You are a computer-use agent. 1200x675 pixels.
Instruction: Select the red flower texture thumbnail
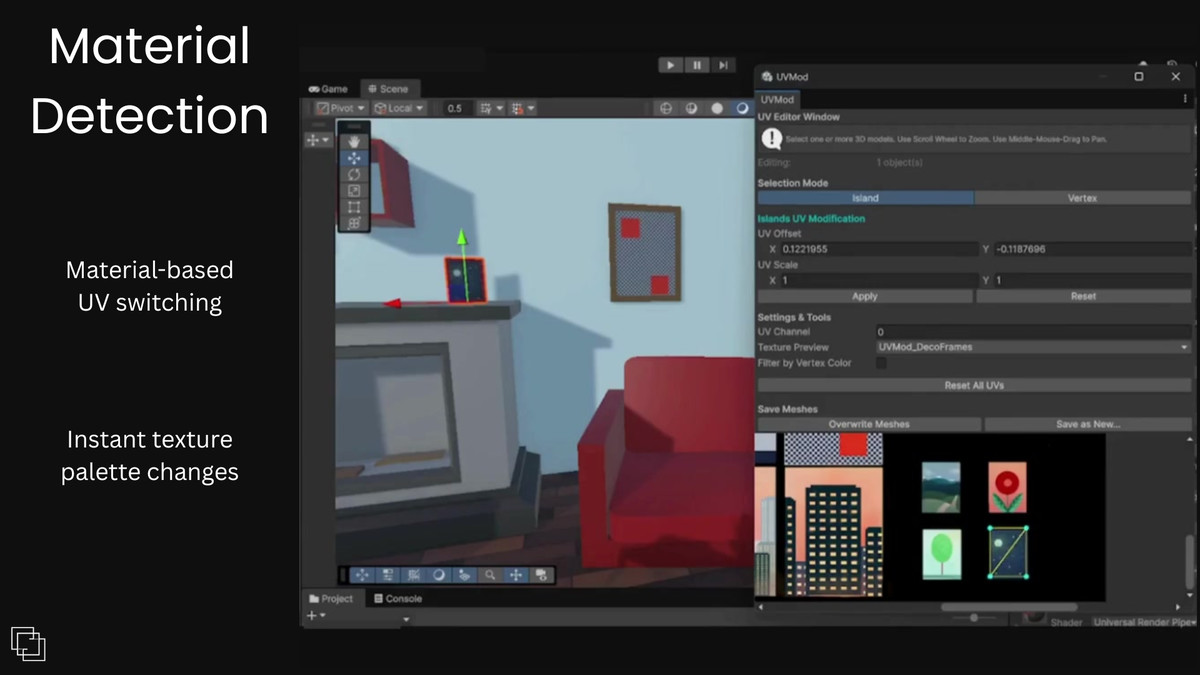(1009, 487)
